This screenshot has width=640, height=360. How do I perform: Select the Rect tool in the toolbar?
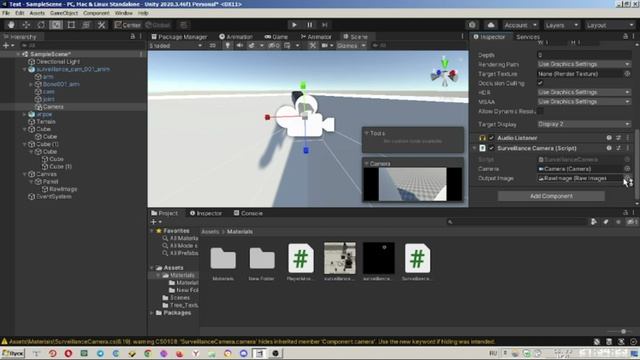tap(71, 25)
